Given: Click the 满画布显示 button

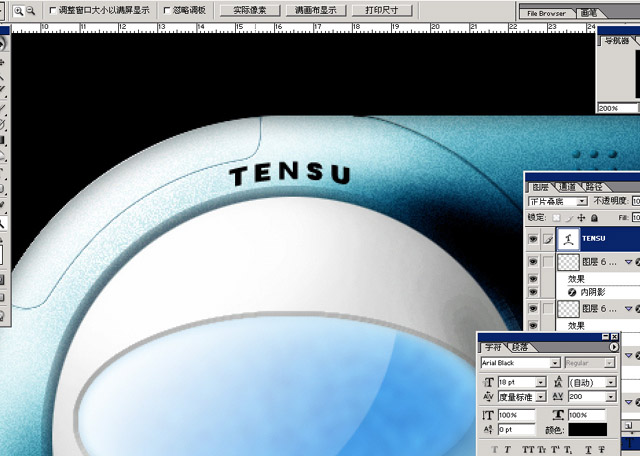Looking at the screenshot, I should tap(316, 11).
